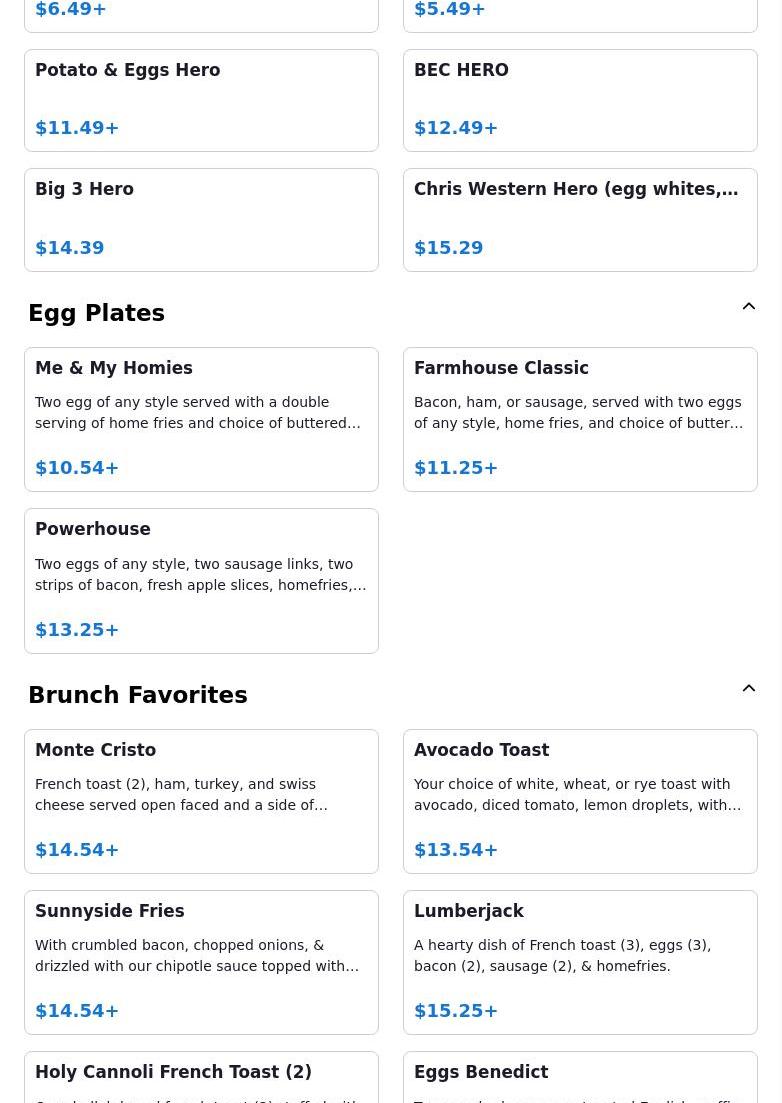Click the Egg Plates section heading

tap(96, 313)
